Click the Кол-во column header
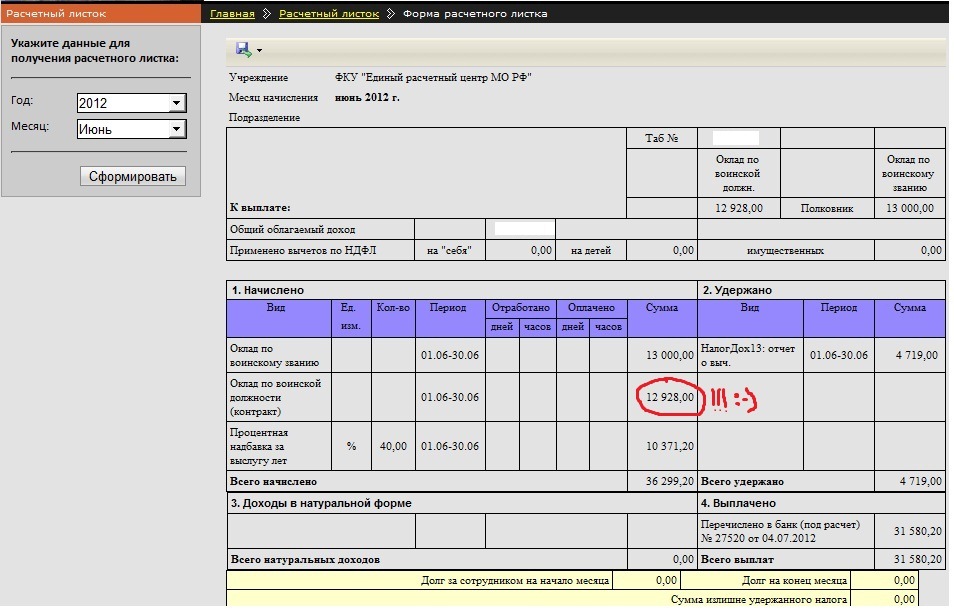Image resolution: width=954 pixels, height=610 pixels. [x=393, y=308]
